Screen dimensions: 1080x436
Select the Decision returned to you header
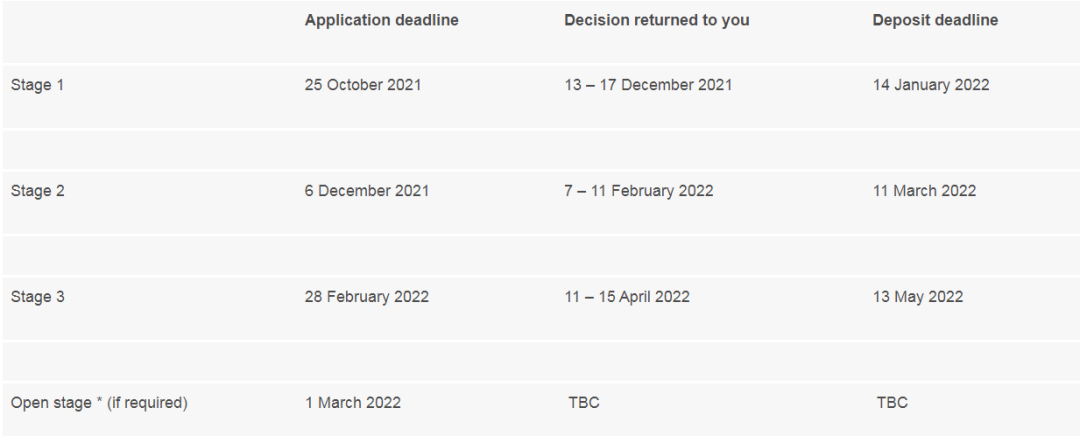pyautogui.click(x=656, y=21)
